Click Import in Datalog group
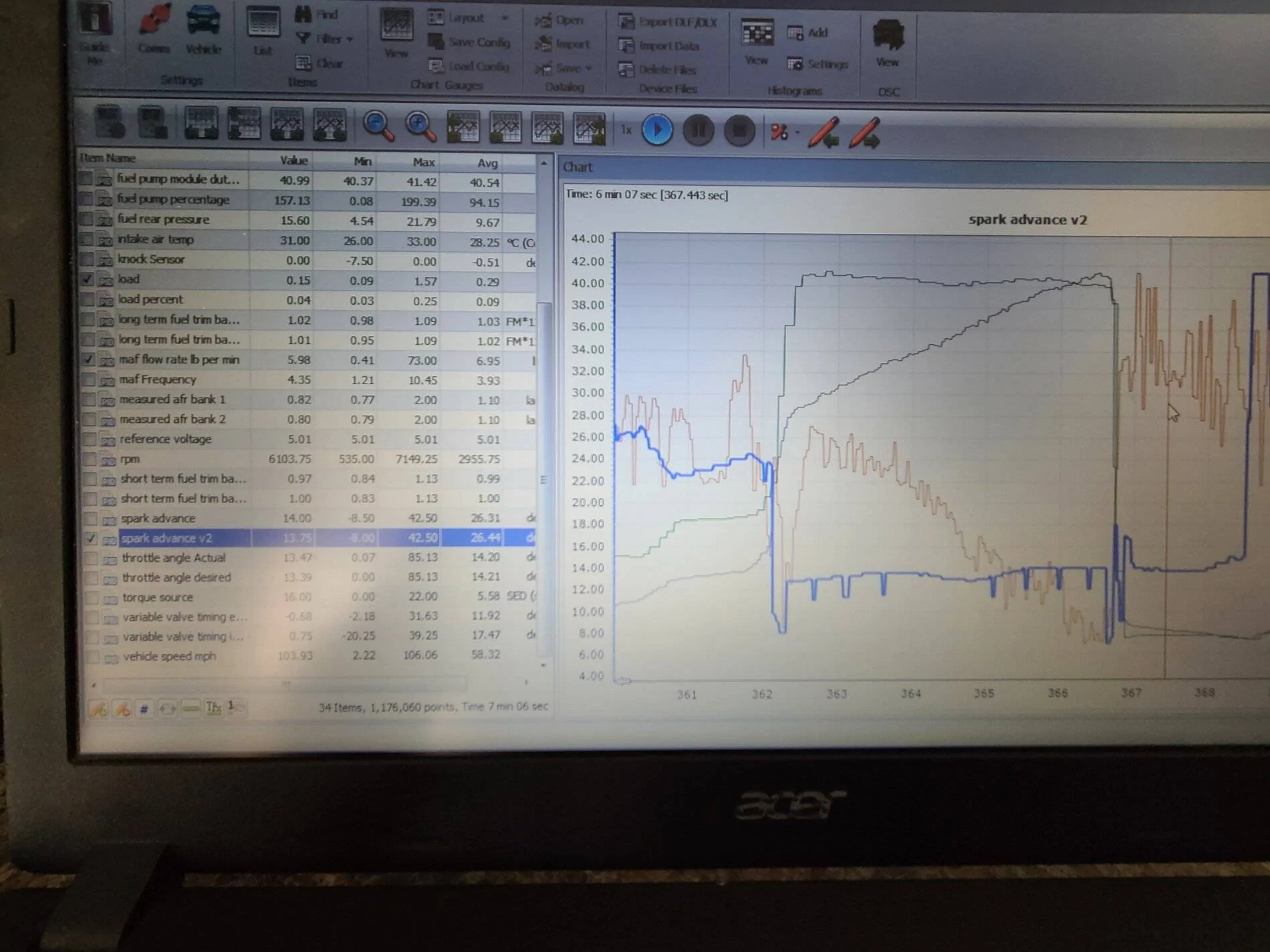Screen dimensions: 1270x952 click(x=563, y=44)
